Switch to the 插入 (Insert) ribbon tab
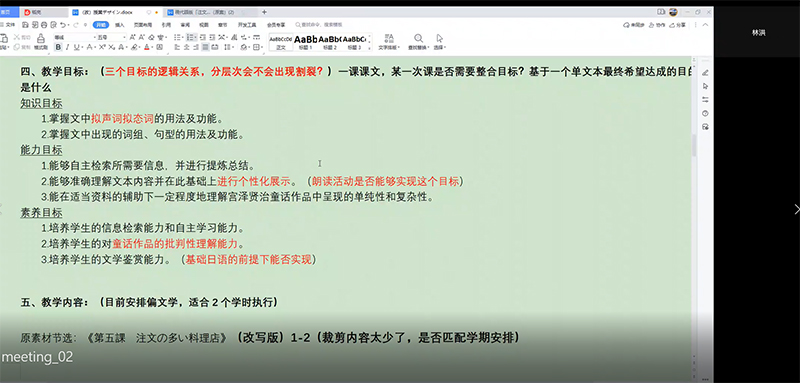Screen dimensions: 800x383 (119, 24)
